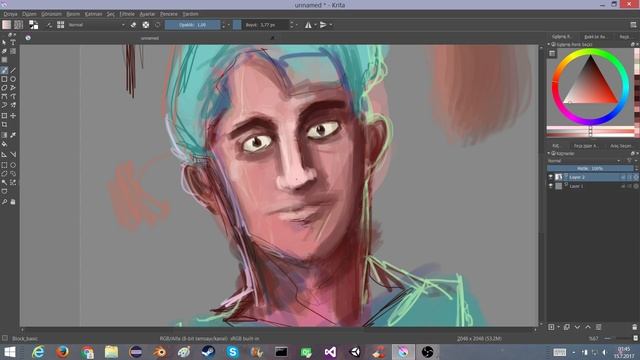
Task: Duplicate the current layer
Action: click(567, 327)
